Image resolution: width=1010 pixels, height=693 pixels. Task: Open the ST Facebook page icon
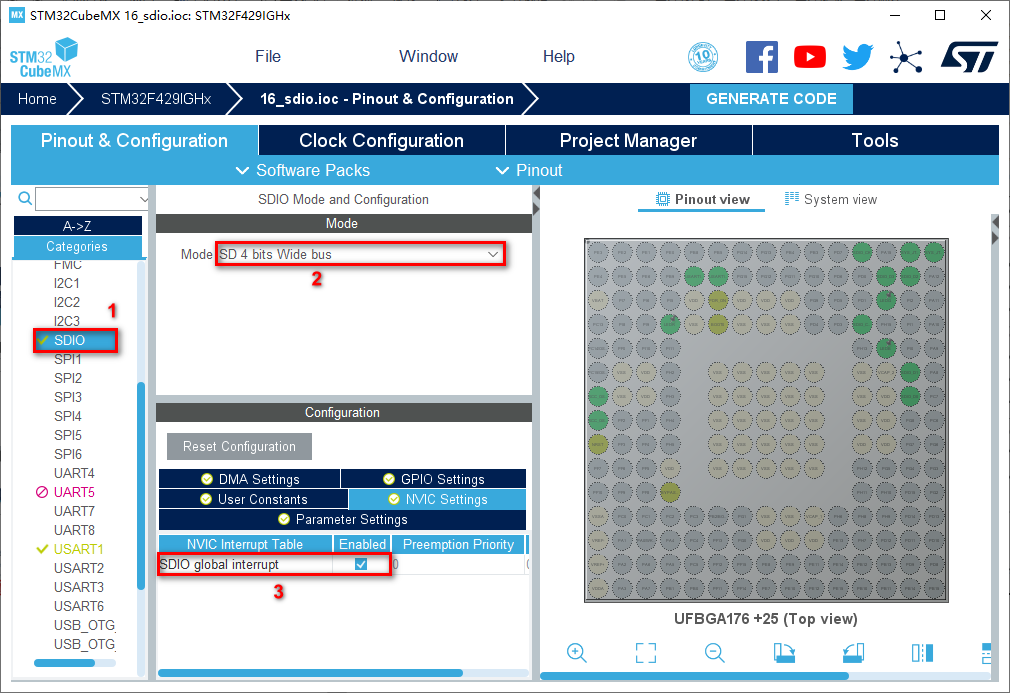point(762,57)
